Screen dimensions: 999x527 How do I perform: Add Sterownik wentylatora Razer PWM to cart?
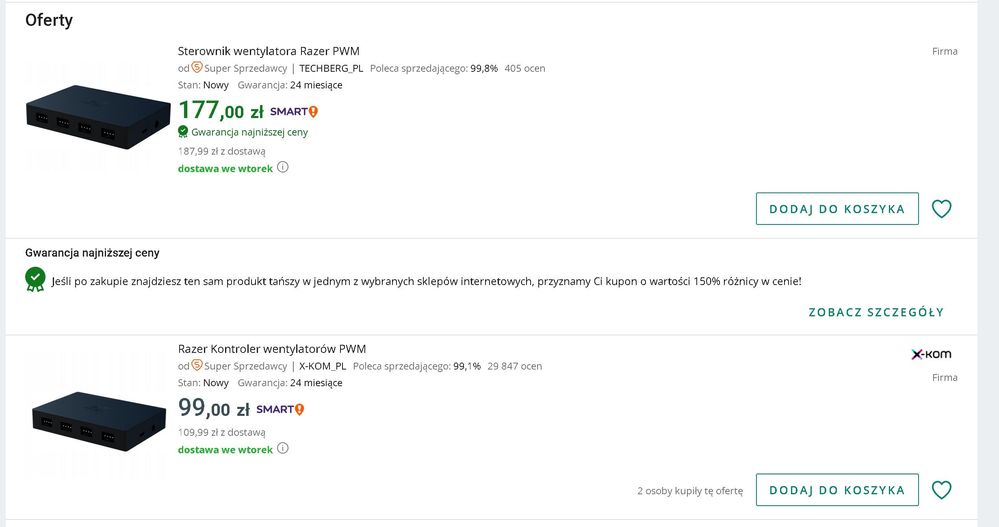pos(836,209)
